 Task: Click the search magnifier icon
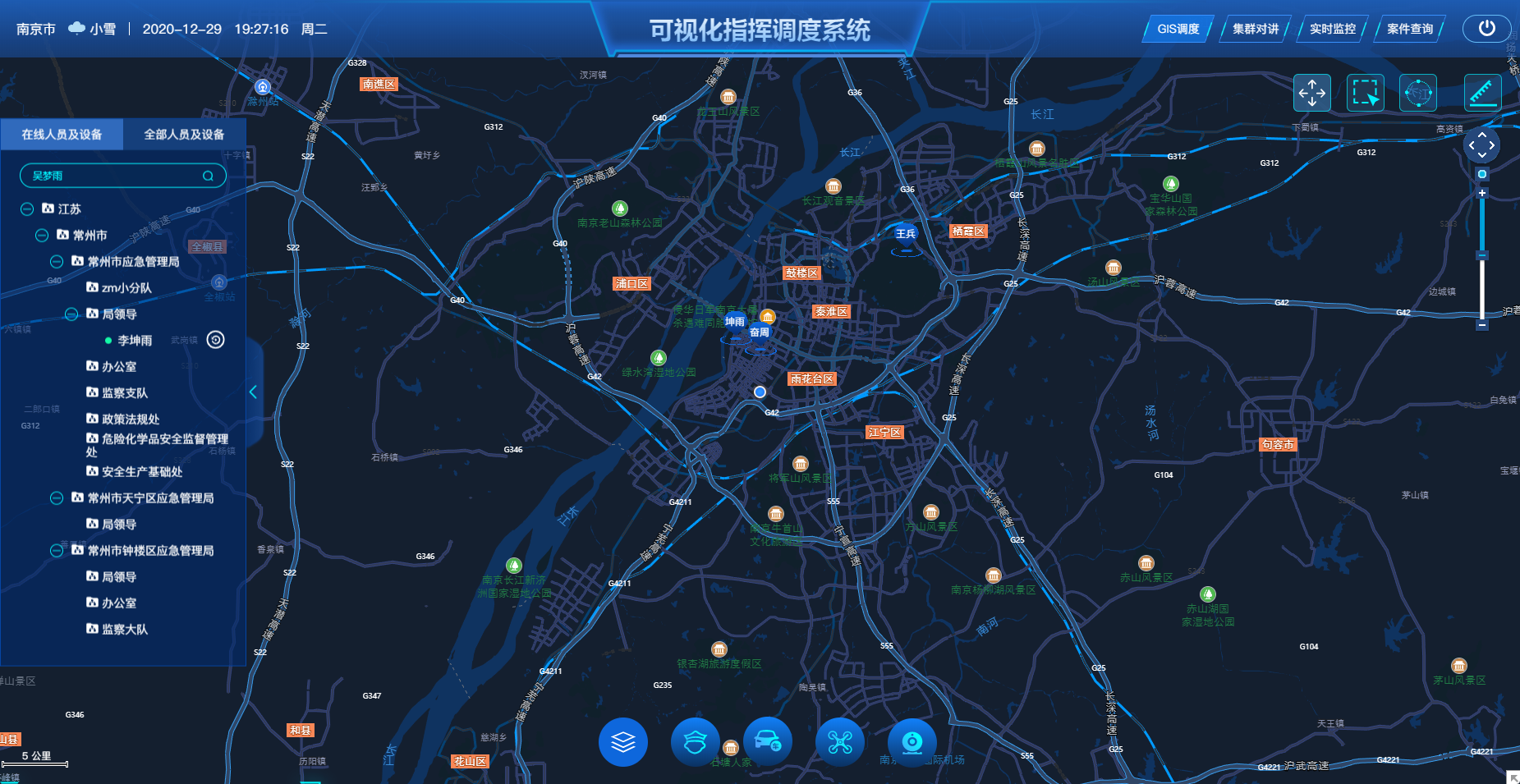[x=208, y=176]
